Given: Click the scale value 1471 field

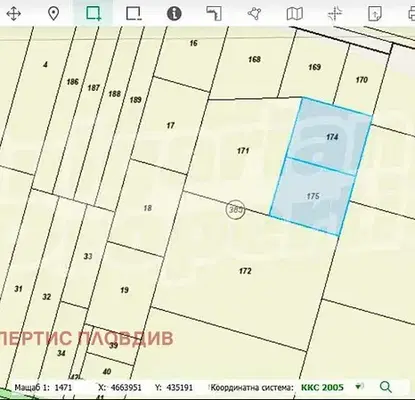Looking at the screenshot, I should click(63, 387).
